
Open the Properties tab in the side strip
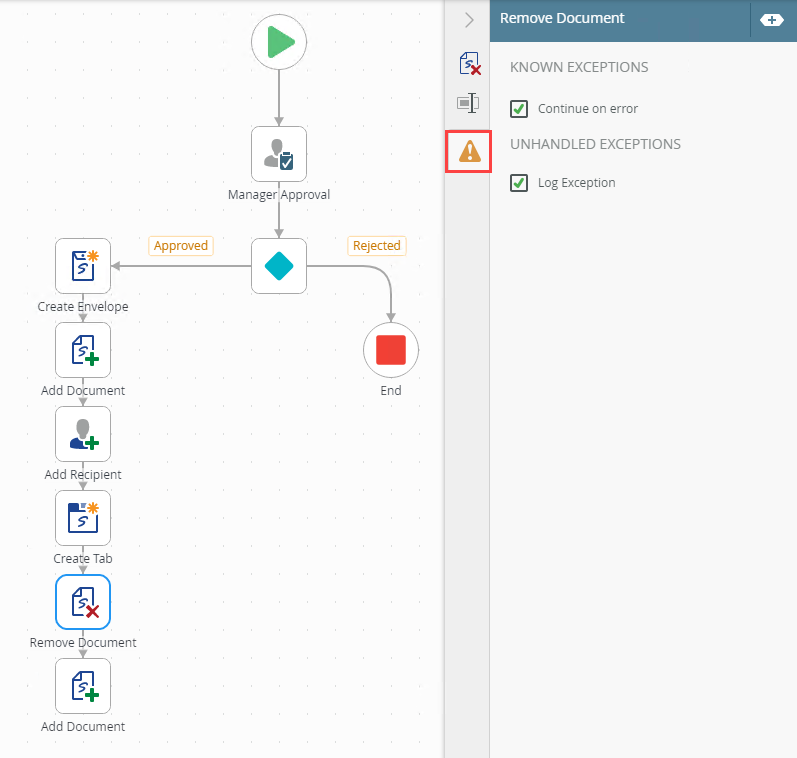click(469, 103)
